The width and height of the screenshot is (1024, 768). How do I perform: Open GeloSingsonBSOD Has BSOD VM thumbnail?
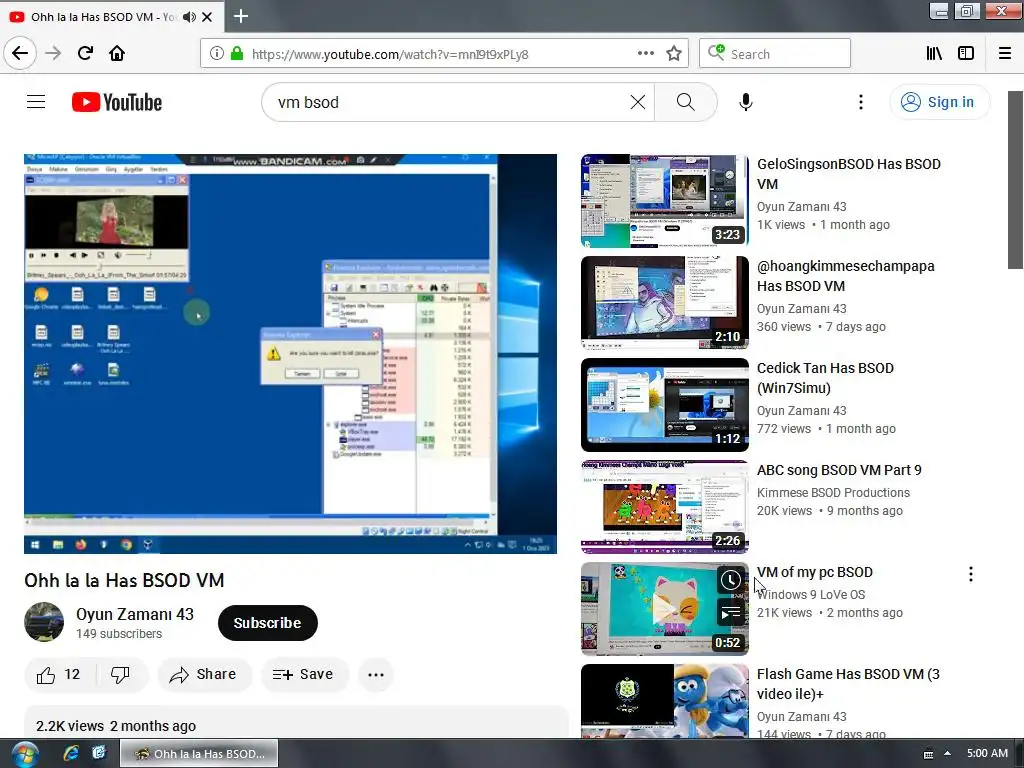pyautogui.click(x=665, y=200)
